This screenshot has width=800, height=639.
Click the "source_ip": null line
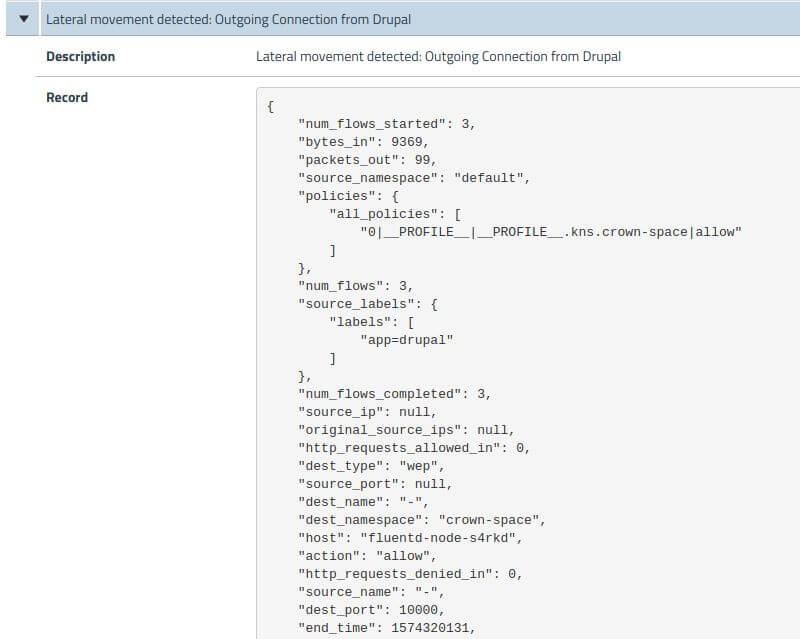point(367,412)
